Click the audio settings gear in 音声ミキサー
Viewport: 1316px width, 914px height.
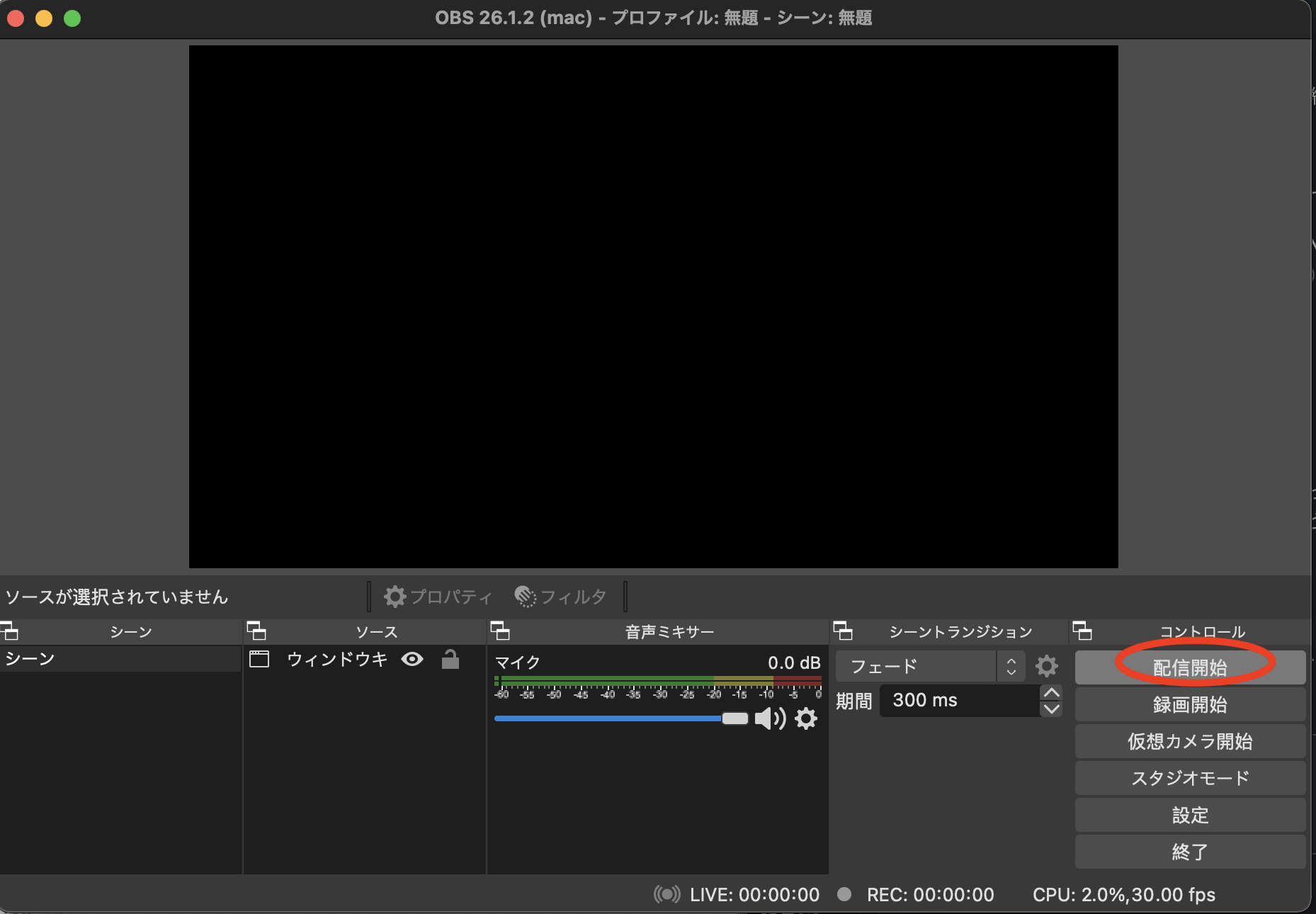[x=807, y=718]
